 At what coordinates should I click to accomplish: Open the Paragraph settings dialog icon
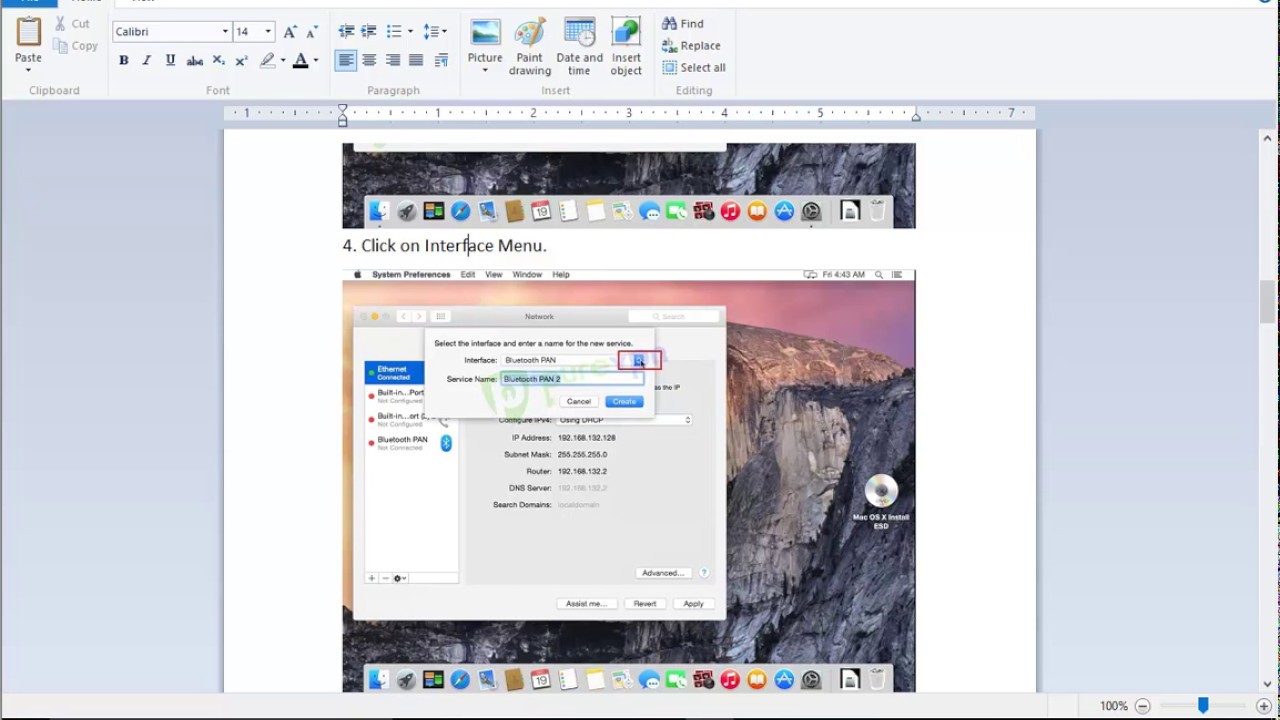point(441,60)
